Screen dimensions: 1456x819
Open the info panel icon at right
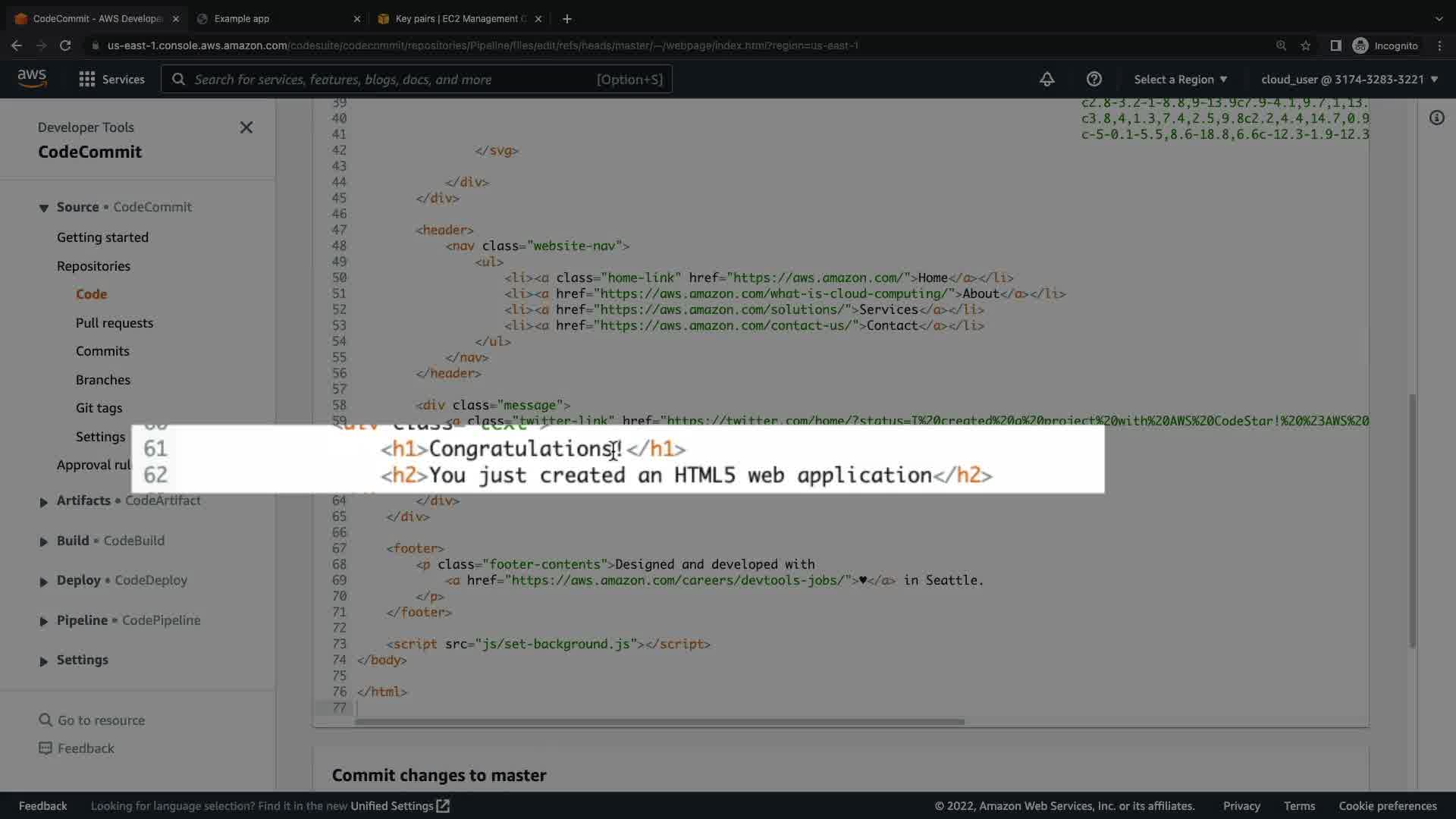1436,118
